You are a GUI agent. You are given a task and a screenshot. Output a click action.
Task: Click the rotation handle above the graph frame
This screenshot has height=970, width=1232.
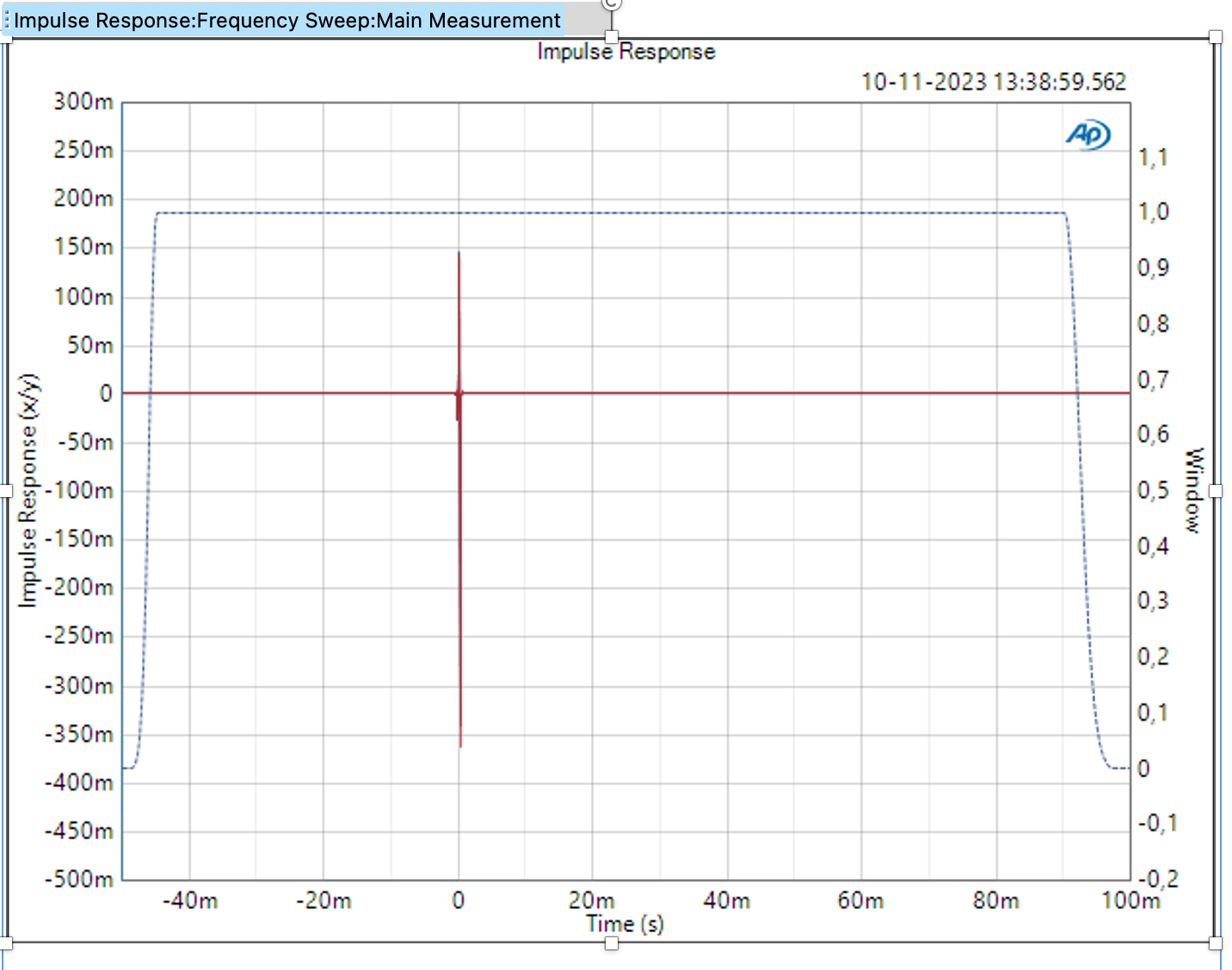[611, 3]
